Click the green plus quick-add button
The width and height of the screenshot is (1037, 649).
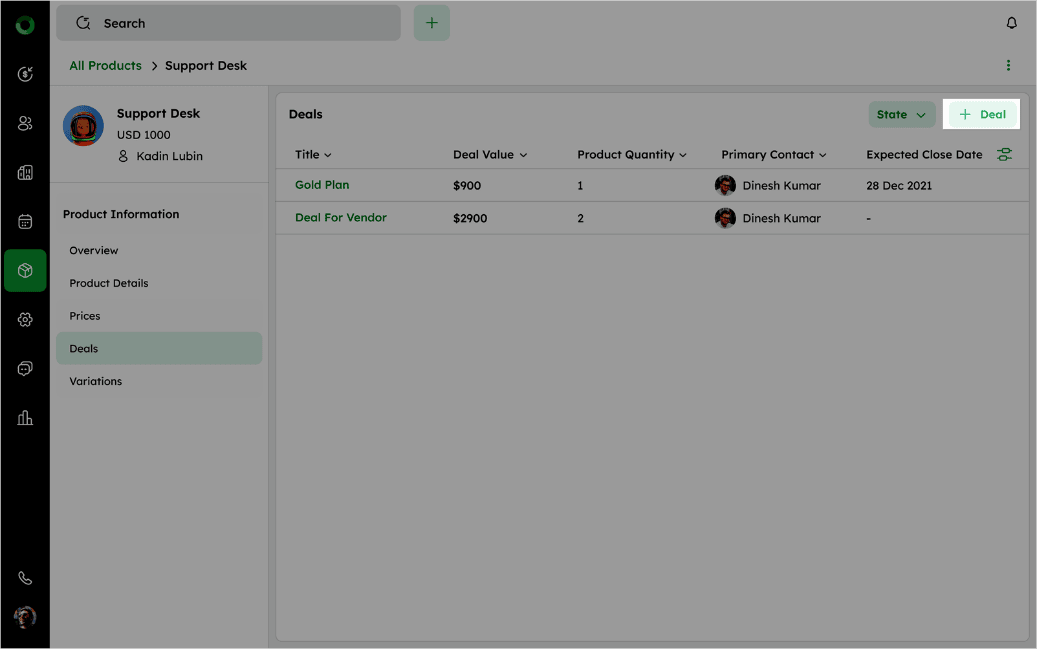coord(431,23)
